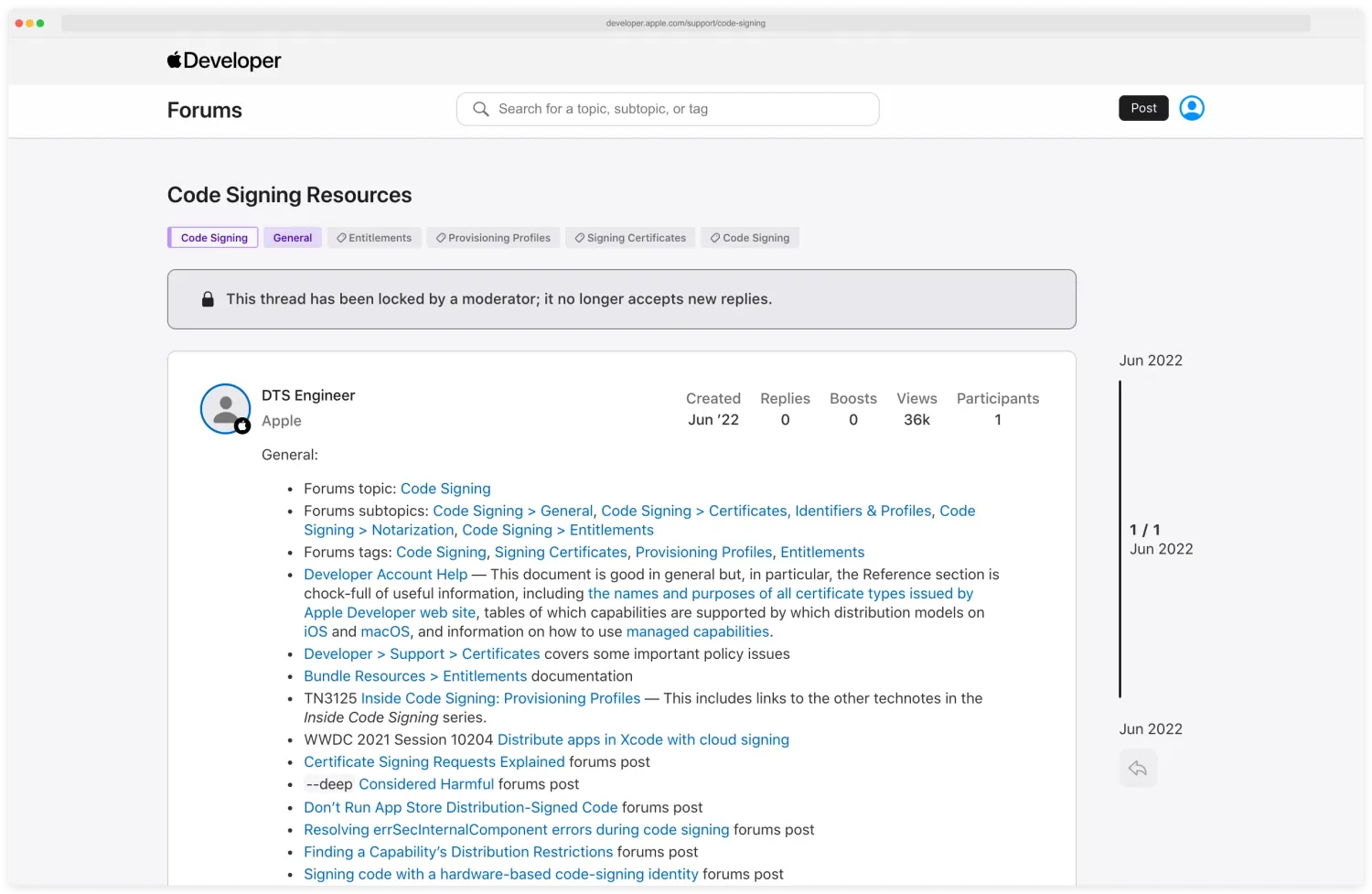Open the Forums heading link

point(205,111)
